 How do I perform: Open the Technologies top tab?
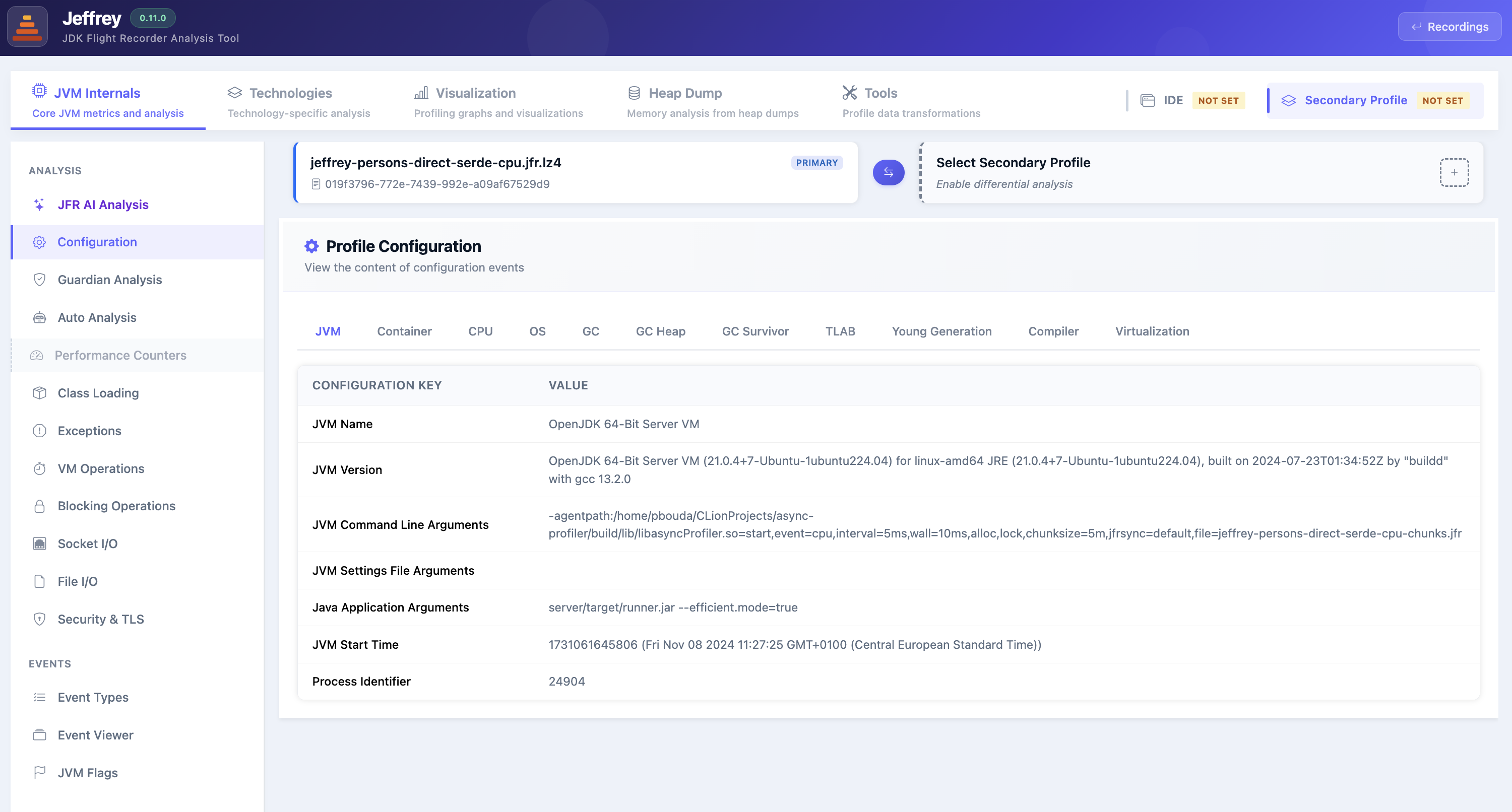coord(299,102)
